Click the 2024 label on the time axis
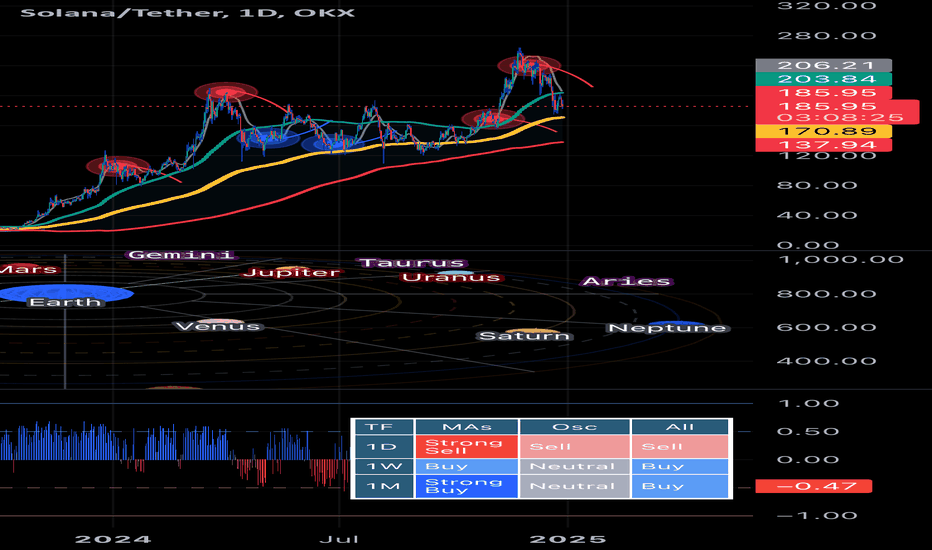 click(x=113, y=539)
